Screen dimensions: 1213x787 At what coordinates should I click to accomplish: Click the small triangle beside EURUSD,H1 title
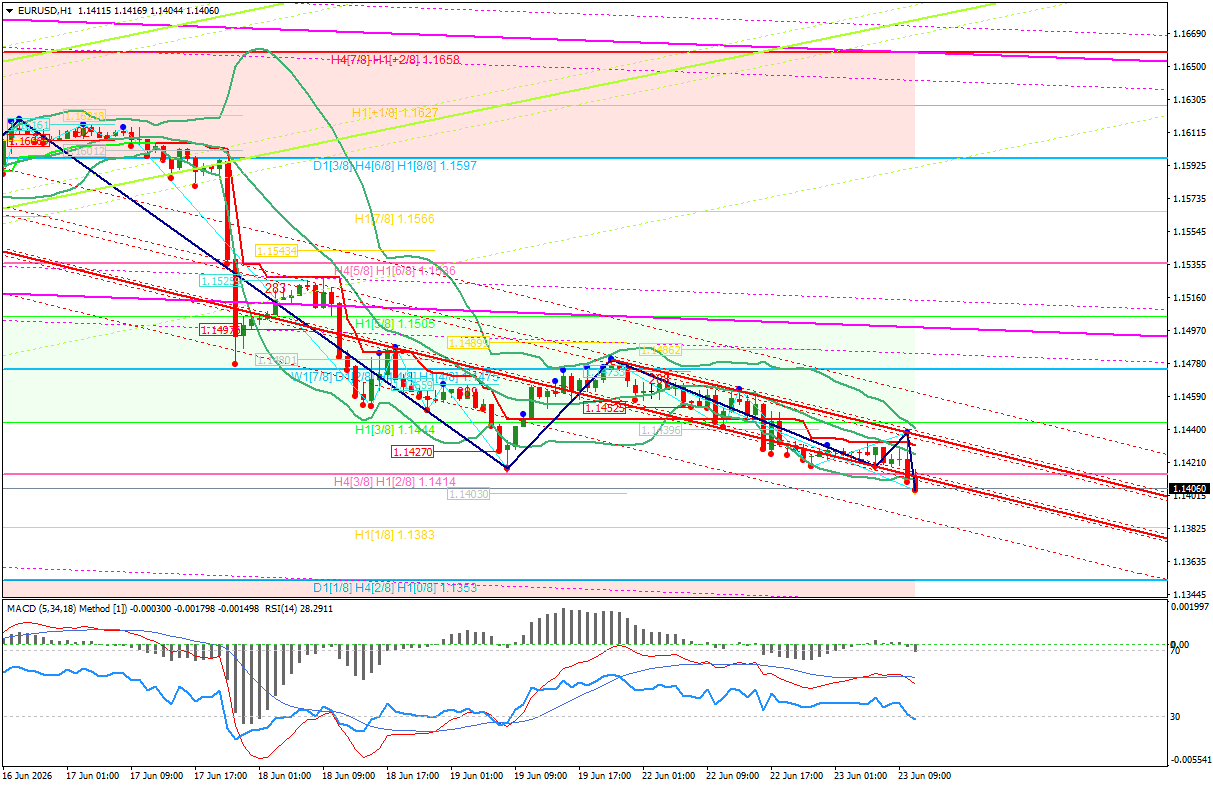click(x=9, y=11)
